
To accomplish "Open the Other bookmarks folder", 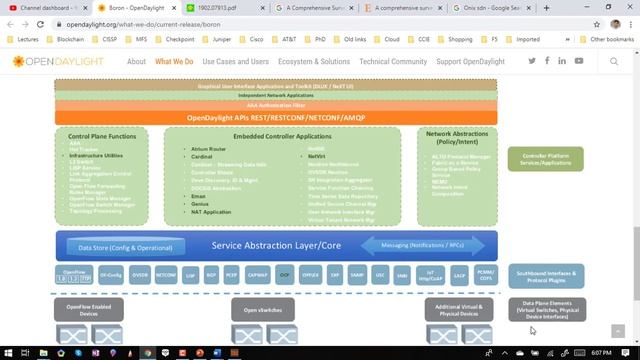I will (607, 40).
